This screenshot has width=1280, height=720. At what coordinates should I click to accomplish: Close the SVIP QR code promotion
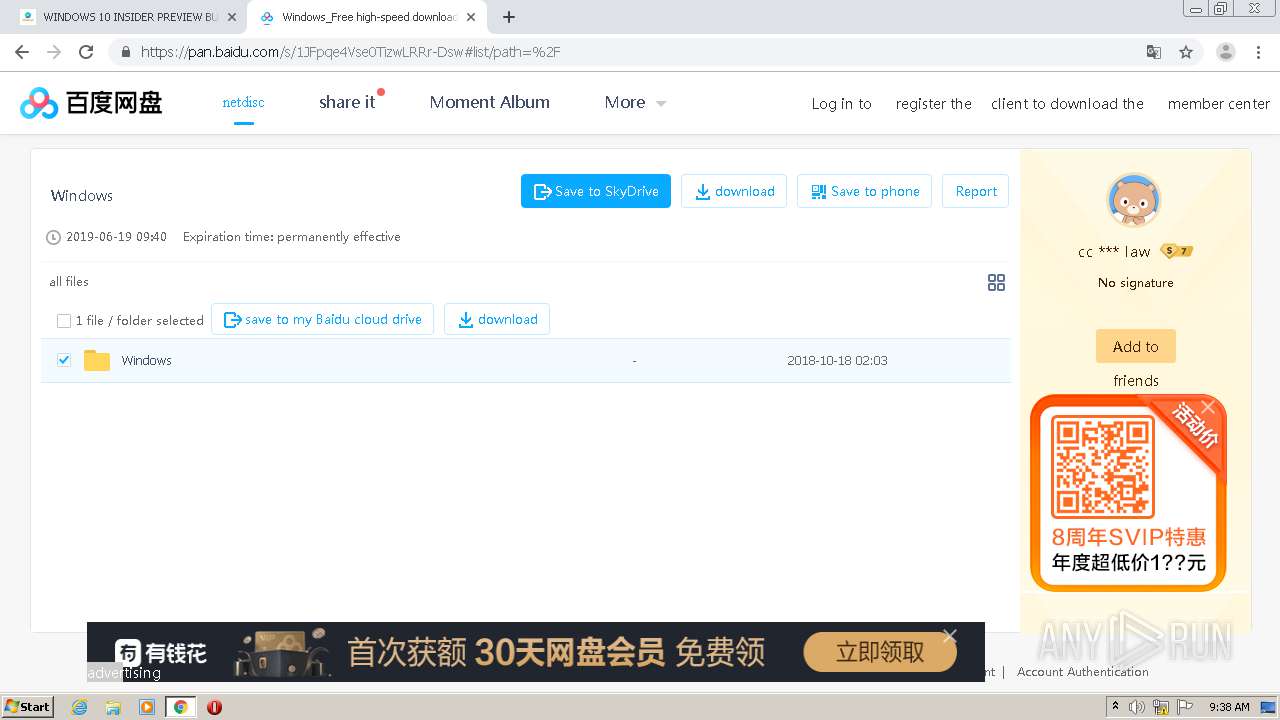(x=1208, y=406)
